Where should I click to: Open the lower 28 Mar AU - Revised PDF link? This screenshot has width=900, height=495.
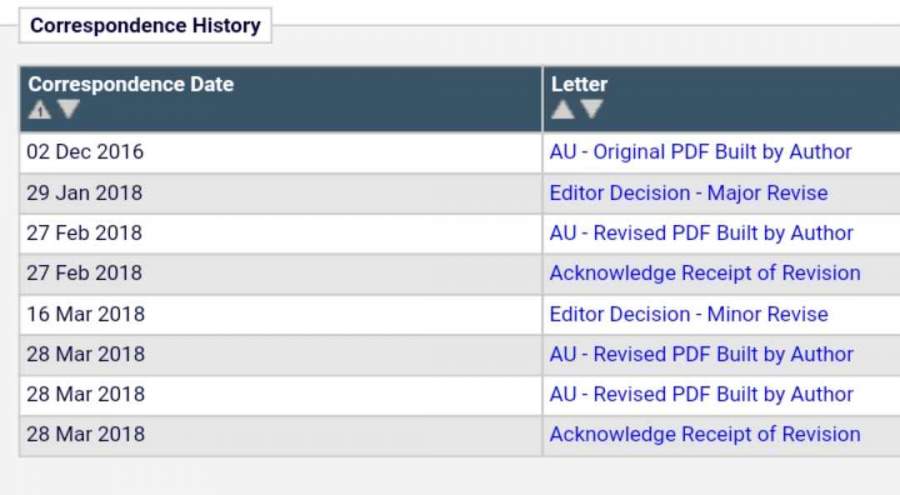[701, 394]
